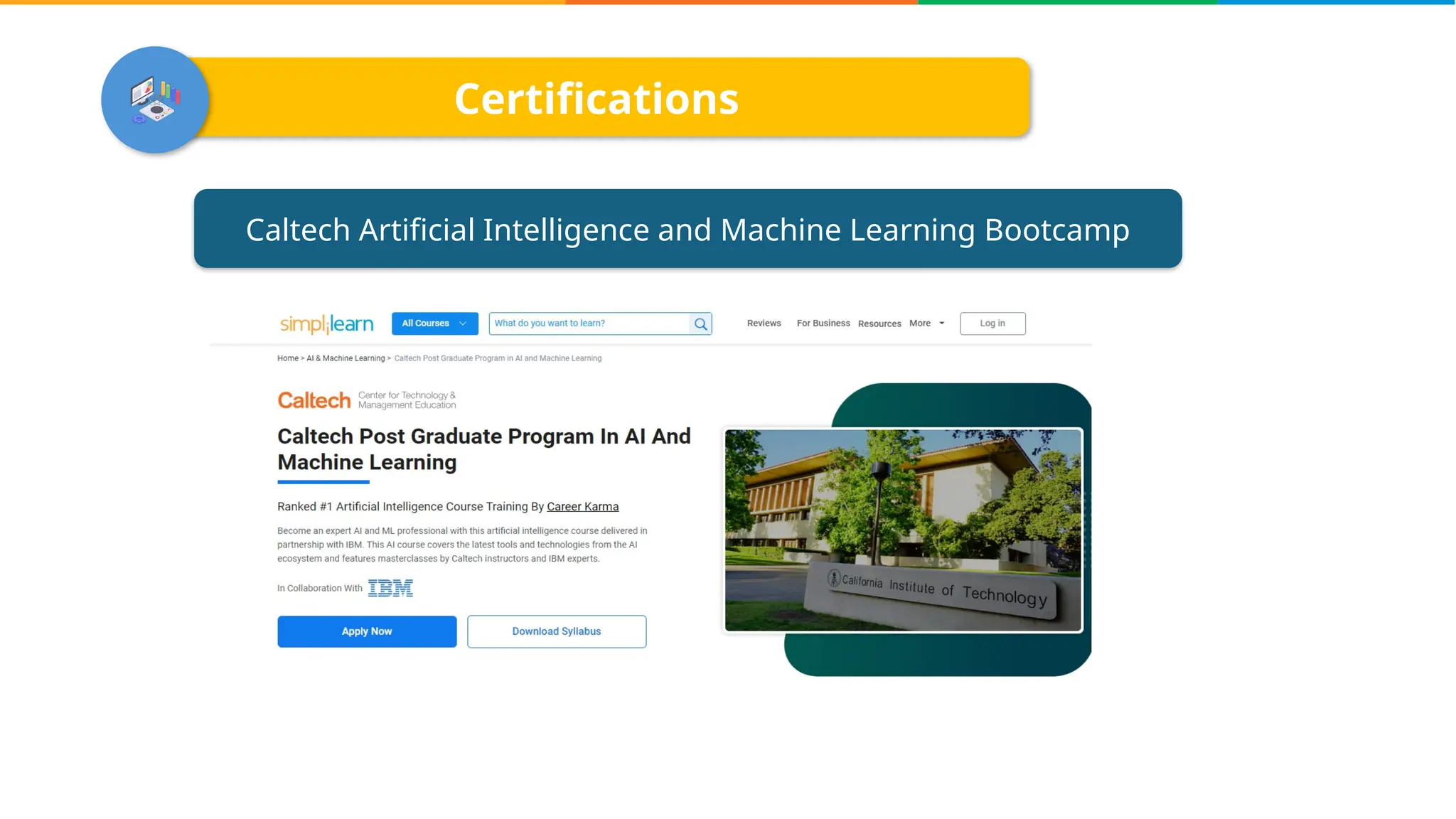1456x819 pixels.
Task: Click the Apply Now button
Action: pyautogui.click(x=367, y=631)
